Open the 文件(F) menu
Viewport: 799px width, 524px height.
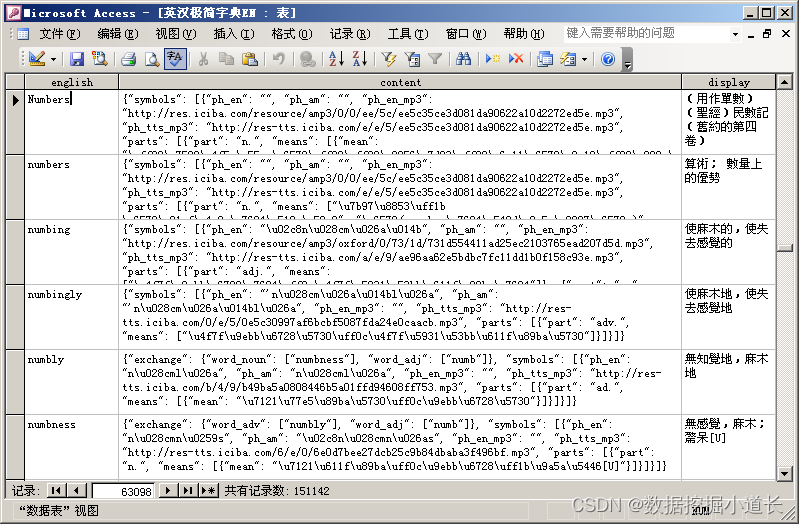coord(60,34)
